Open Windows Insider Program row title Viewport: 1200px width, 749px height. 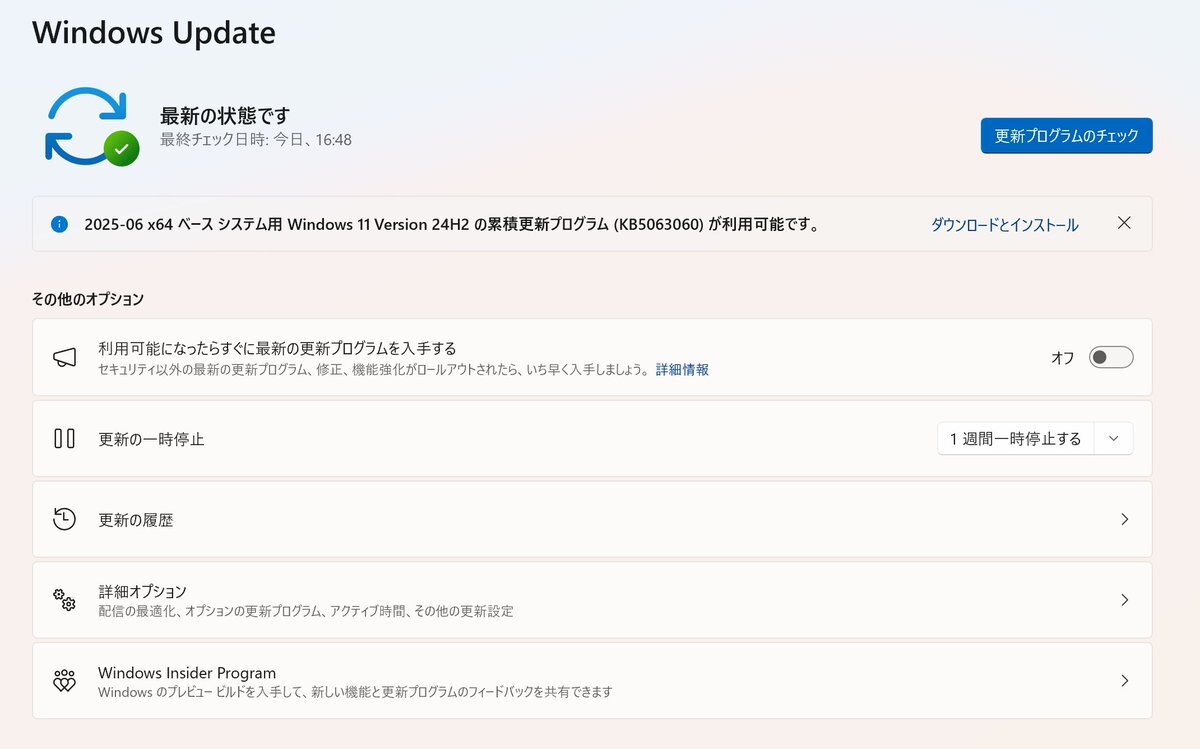[187, 673]
